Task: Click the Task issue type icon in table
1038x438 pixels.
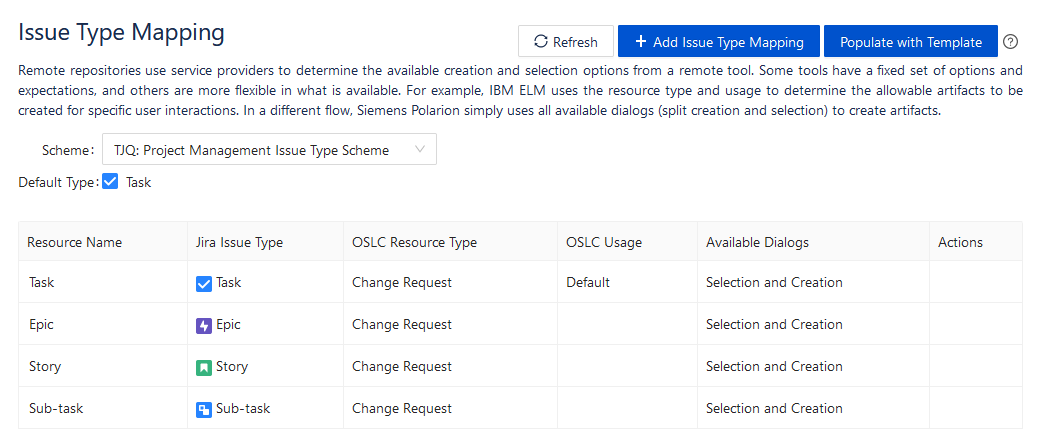Action: (x=204, y=284)
